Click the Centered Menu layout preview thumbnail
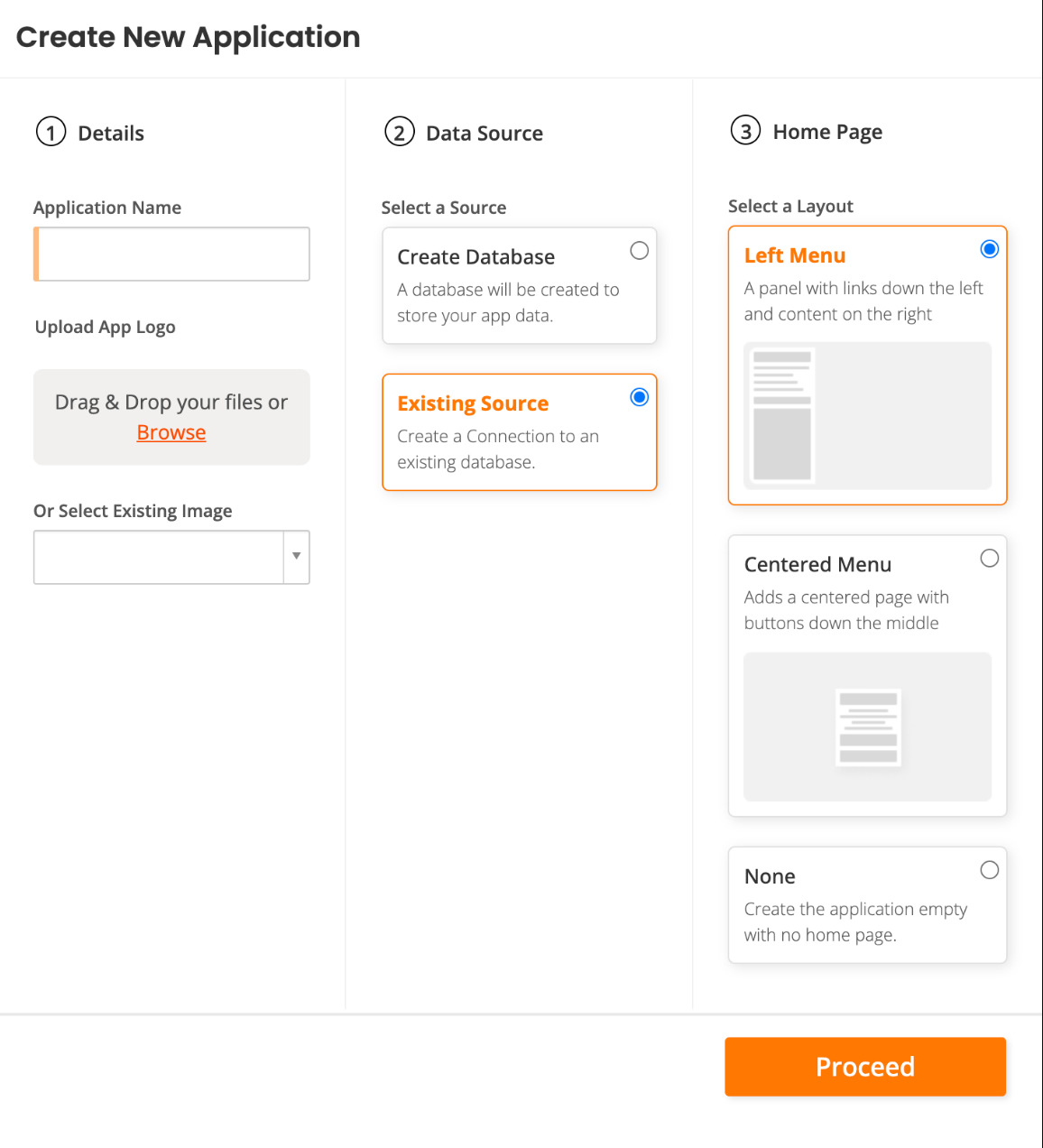This screenshot has width=1043, height=1148. 866,727
